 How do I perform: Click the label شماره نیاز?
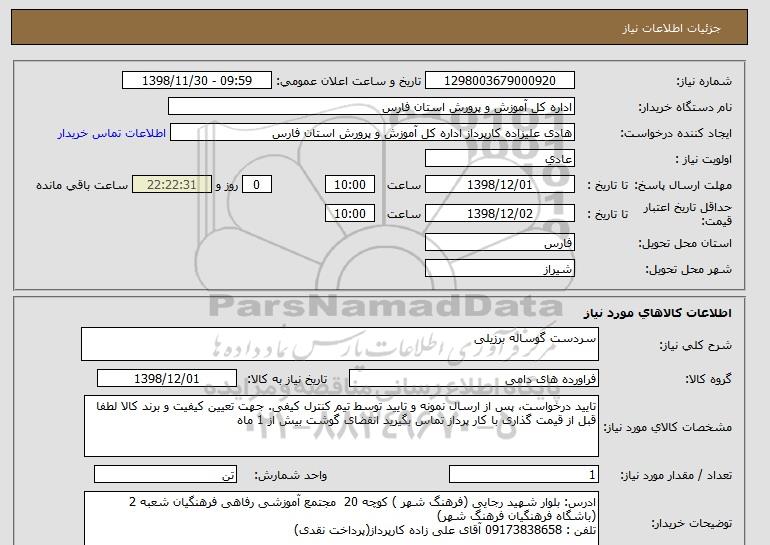click(x=704, y=81)
